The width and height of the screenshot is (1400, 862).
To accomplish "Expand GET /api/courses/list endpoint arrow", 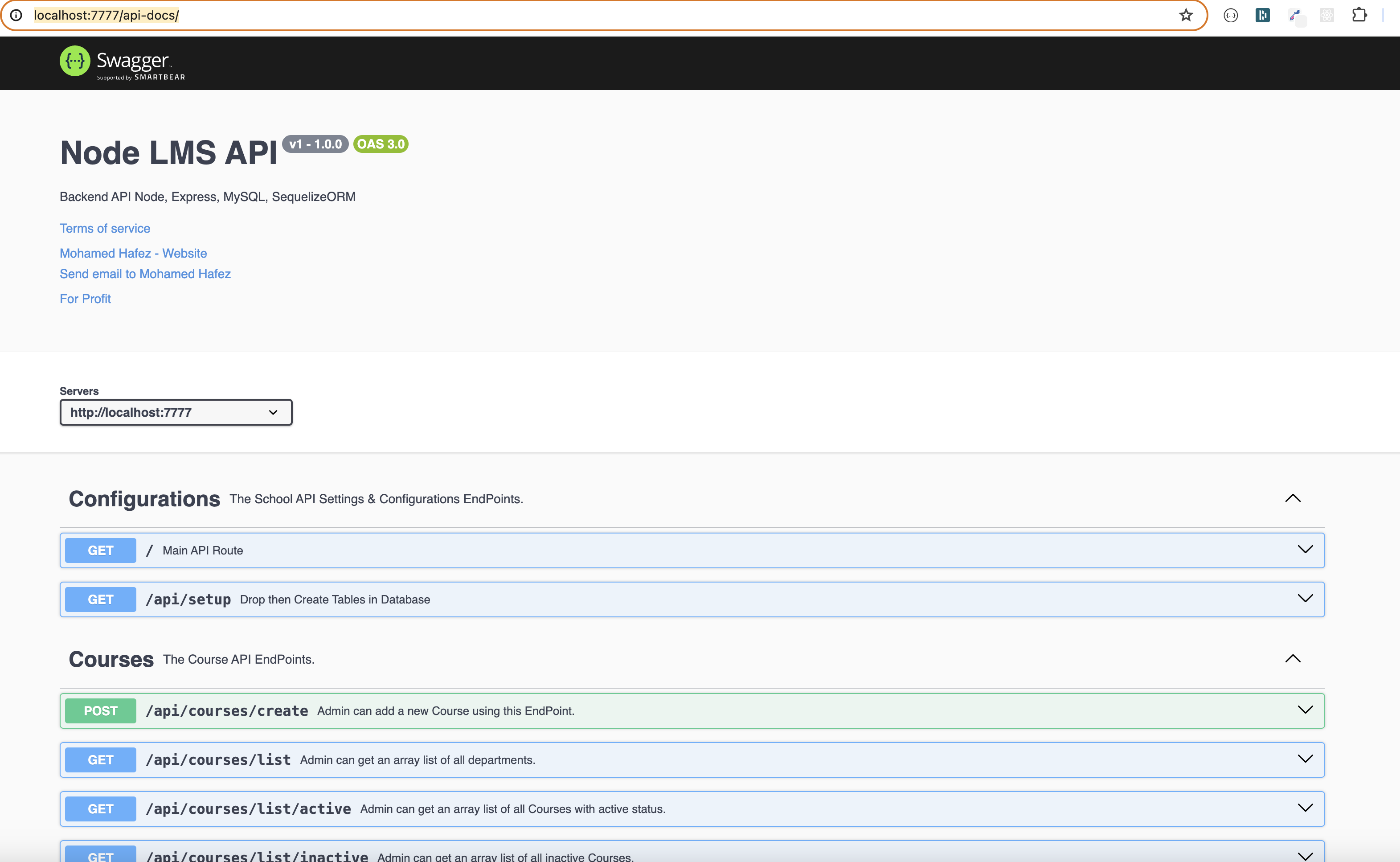I will (x=1305, y=759).
